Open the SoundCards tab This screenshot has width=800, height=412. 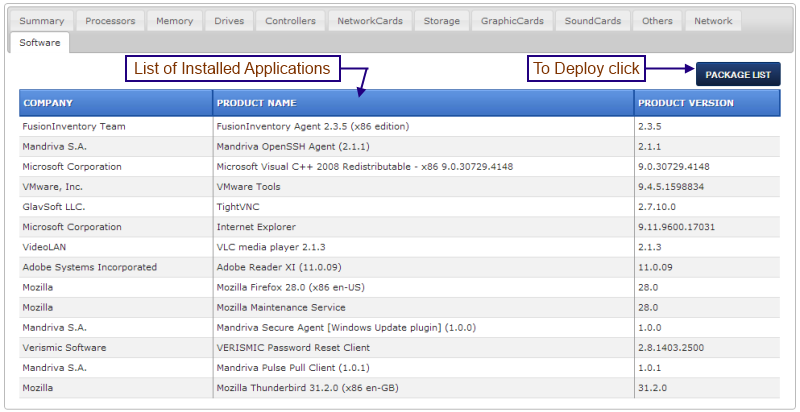pyautogui.click(x=593, y=21)
